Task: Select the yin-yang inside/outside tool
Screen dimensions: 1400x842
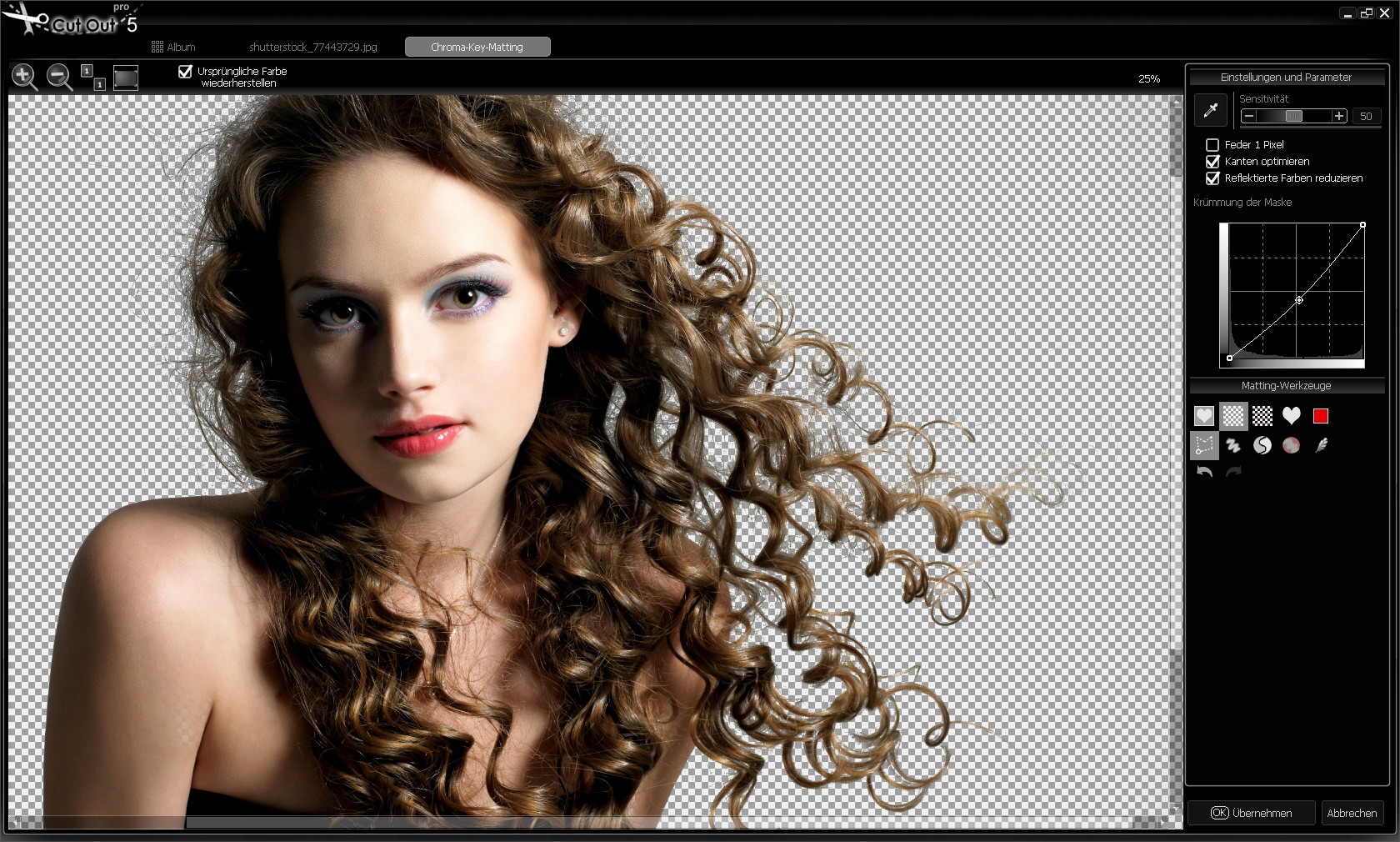Action: pyautogui.click(x=1262, y=445)
